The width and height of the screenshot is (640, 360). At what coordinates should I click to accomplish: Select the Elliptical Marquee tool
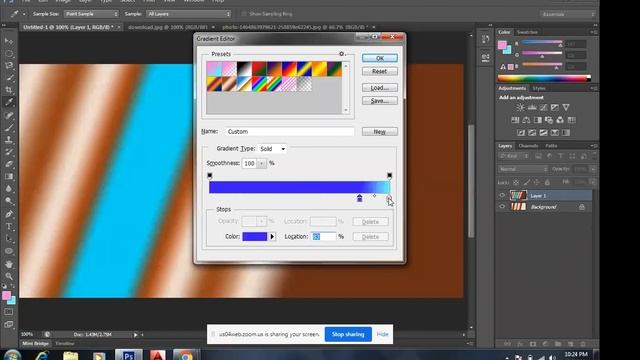point(9,53)
